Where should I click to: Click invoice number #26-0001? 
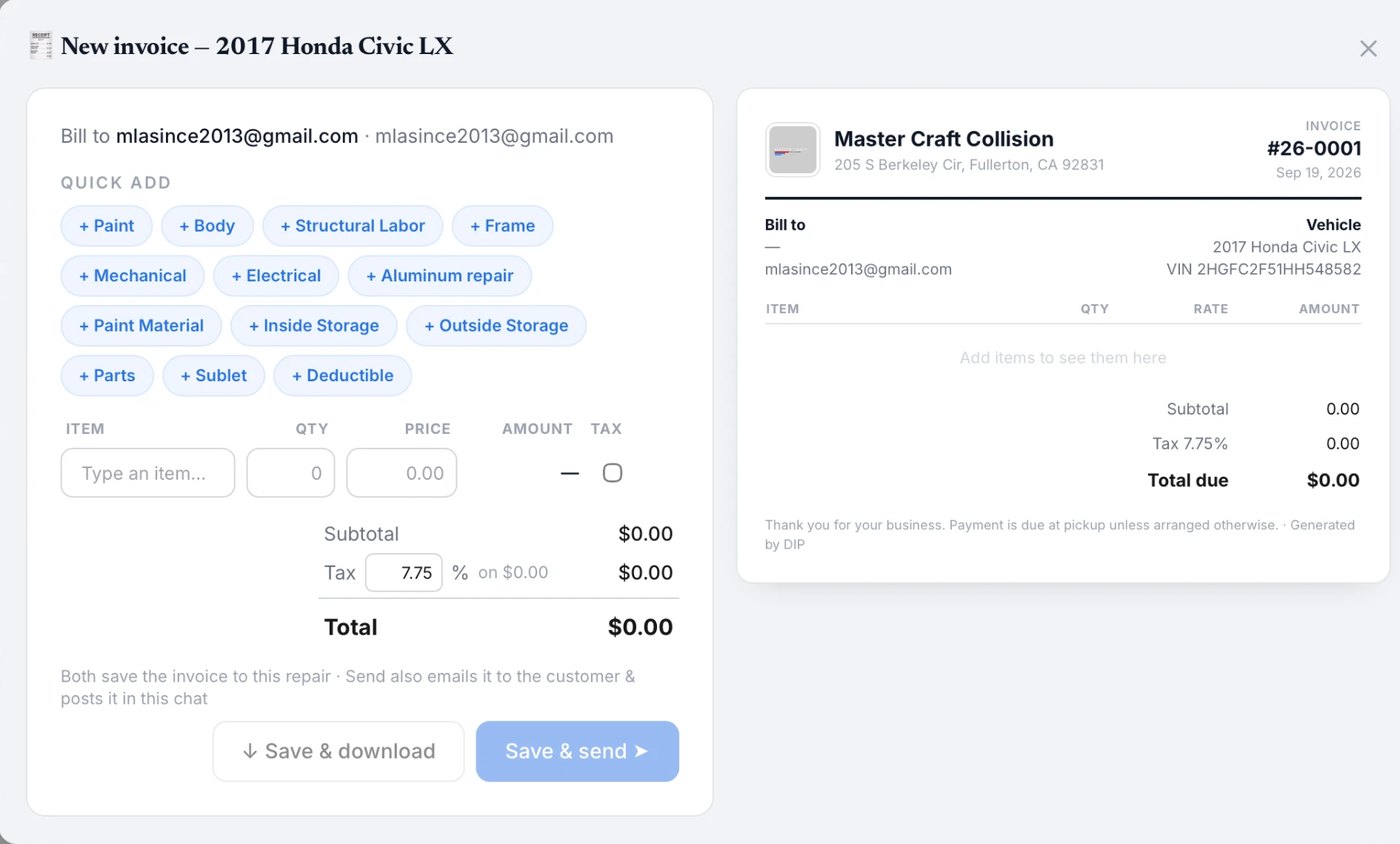pos(1314,149)
